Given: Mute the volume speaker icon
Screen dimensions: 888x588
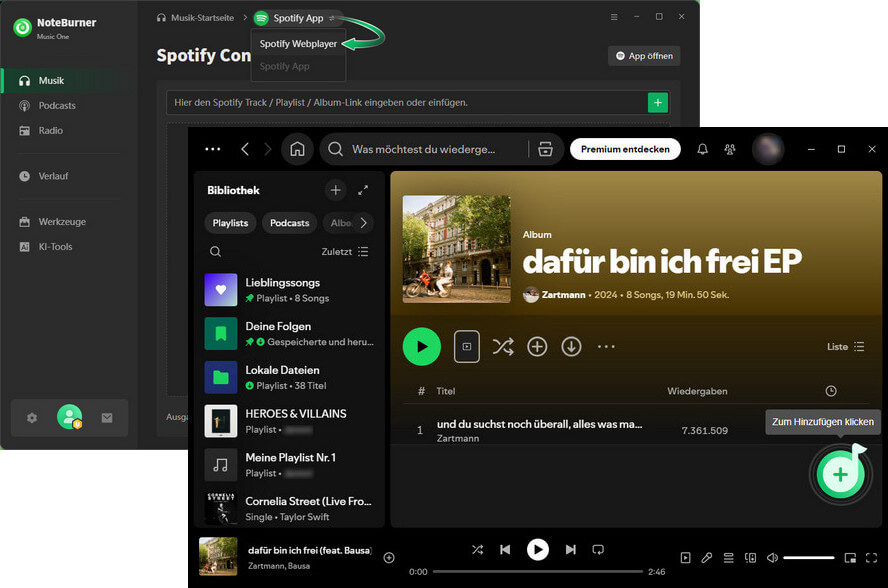Looking at the screenshot, I should [x=772, y=558].
